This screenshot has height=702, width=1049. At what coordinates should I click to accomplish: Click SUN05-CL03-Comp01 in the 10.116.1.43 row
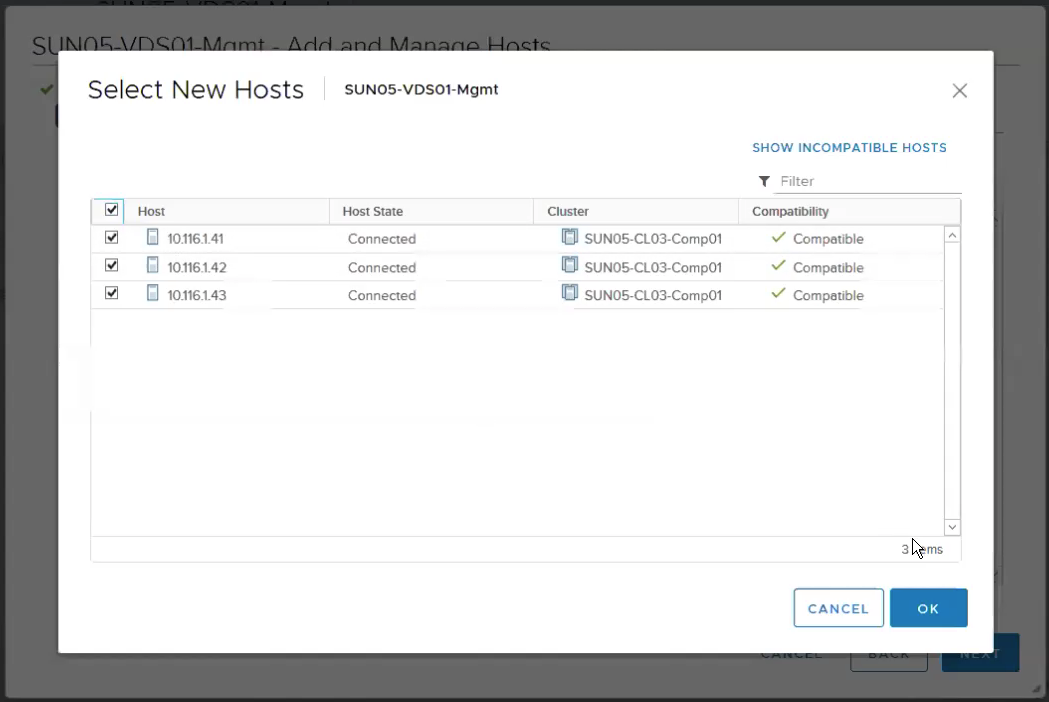point(653,296)
